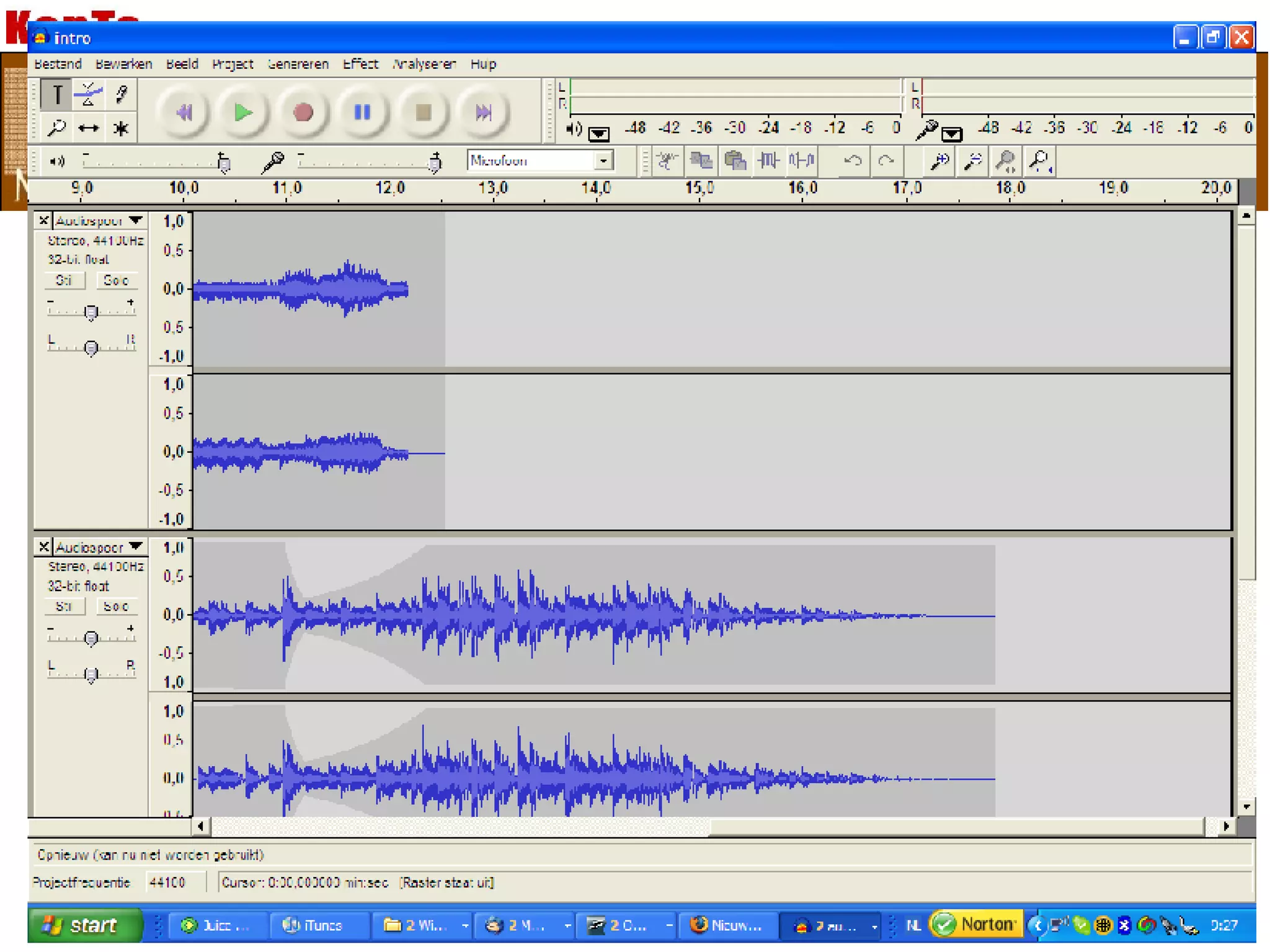Select the Time Shift tool
The width and height of the screenshot is (1270, 952).
[x=88, y=128]
